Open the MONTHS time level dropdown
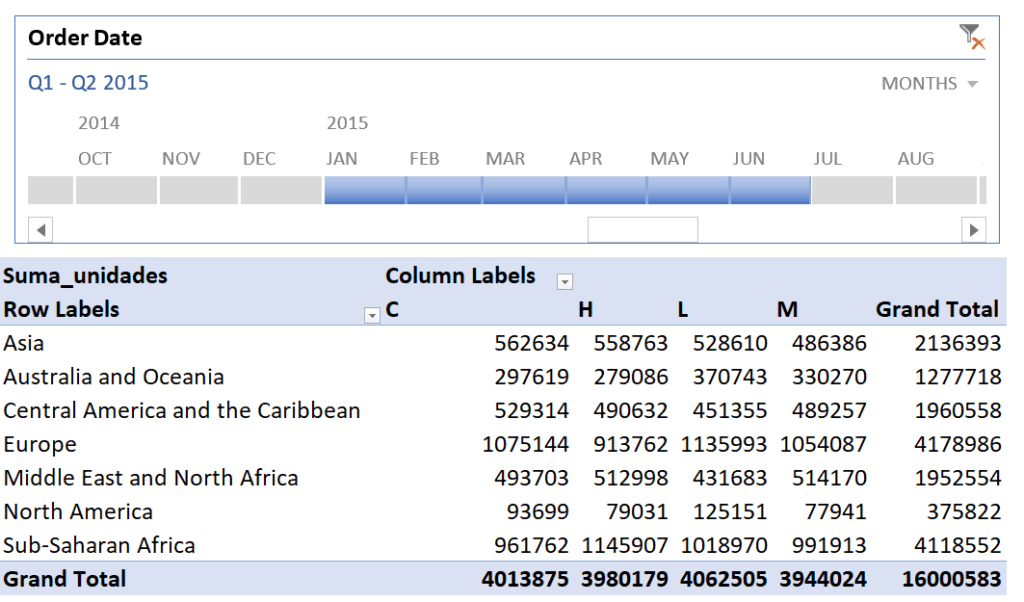This screenshot has height=602, width=1024. (929, 84)
